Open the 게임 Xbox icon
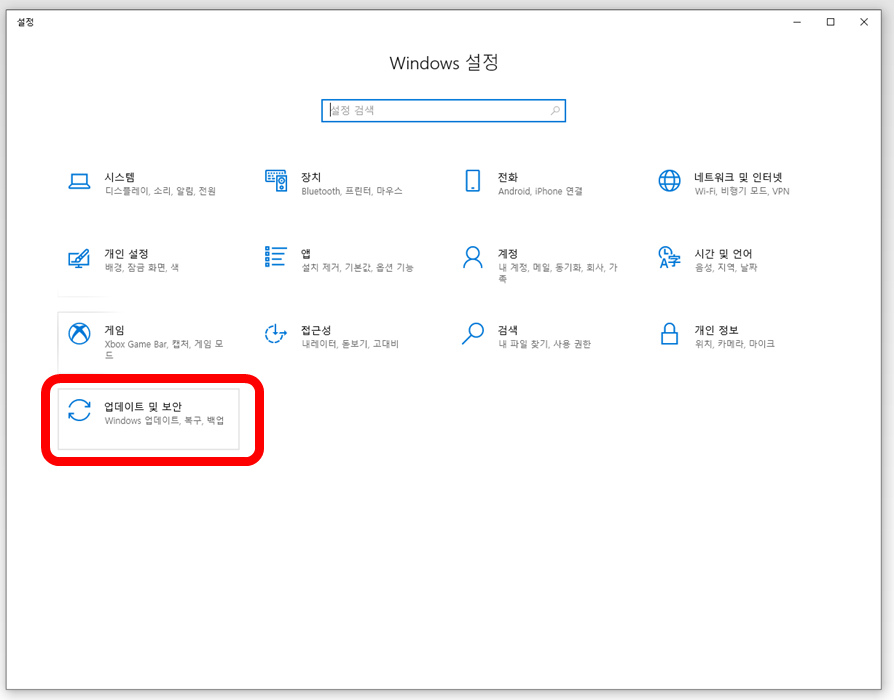 [79, 333]
